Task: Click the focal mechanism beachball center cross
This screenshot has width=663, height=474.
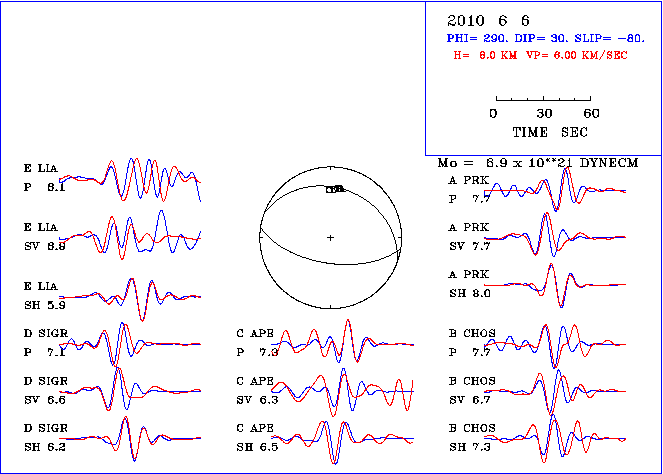Action: 330,238
